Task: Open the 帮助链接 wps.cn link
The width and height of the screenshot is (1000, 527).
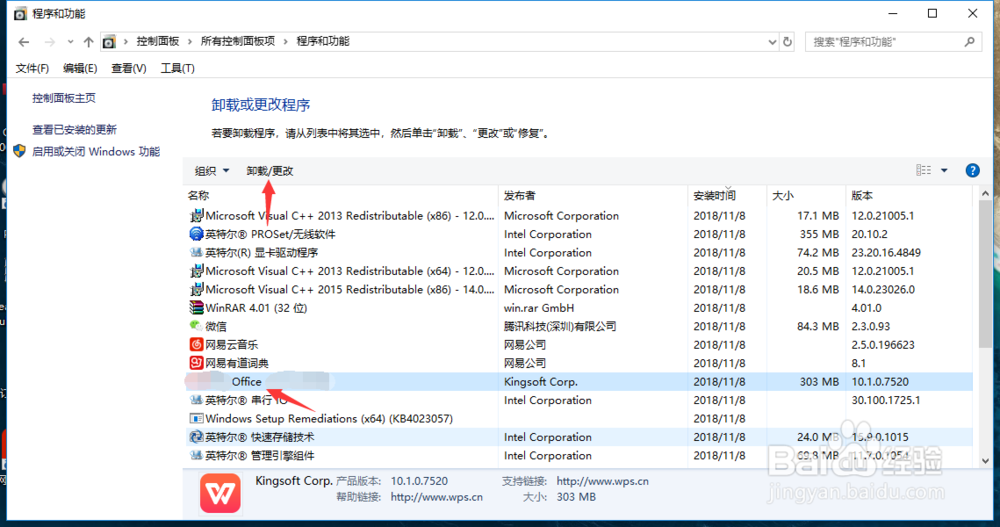Action: coord(436,497)
